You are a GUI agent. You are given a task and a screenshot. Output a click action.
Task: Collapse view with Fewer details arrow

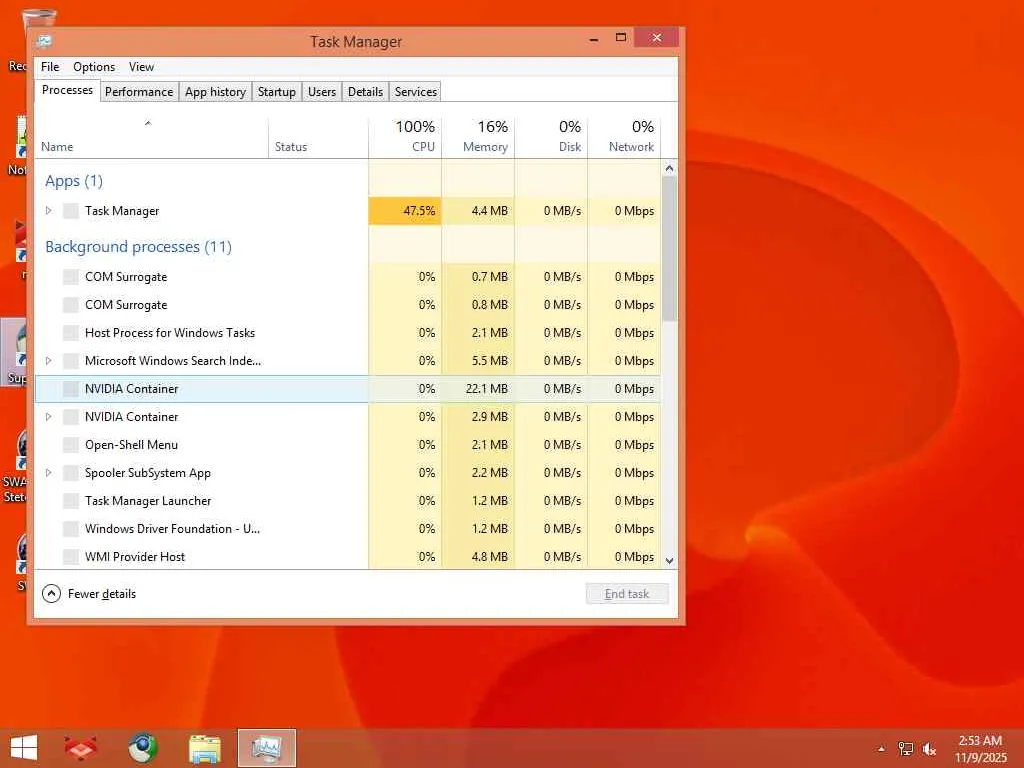pyautogui.click(x=51, y=594)
